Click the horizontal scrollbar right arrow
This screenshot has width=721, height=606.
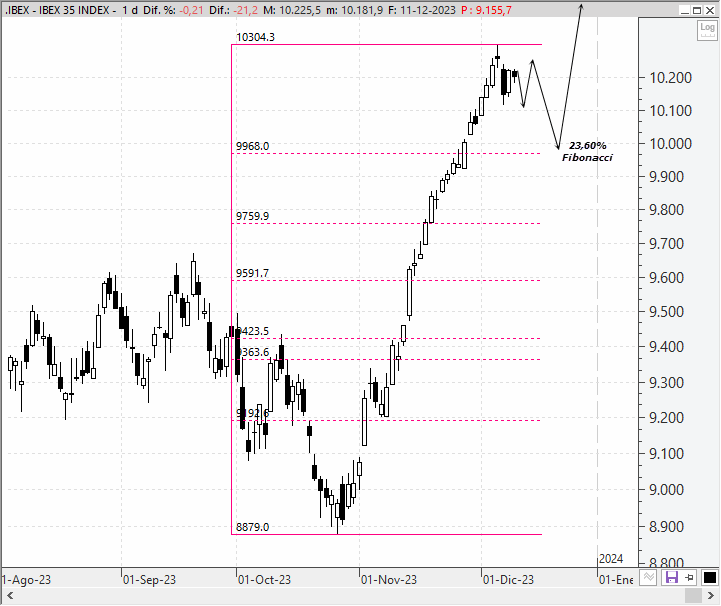pos(710,596)
